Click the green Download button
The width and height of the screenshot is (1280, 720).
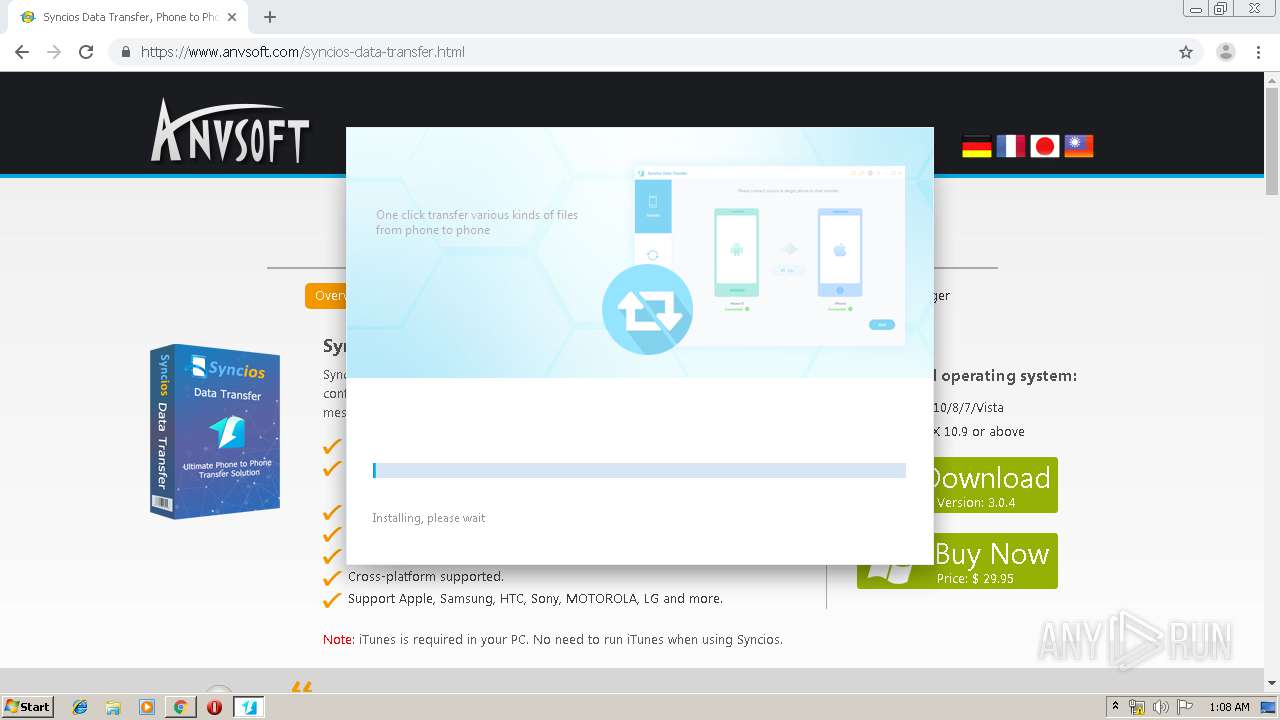click(x=995, y=485)
